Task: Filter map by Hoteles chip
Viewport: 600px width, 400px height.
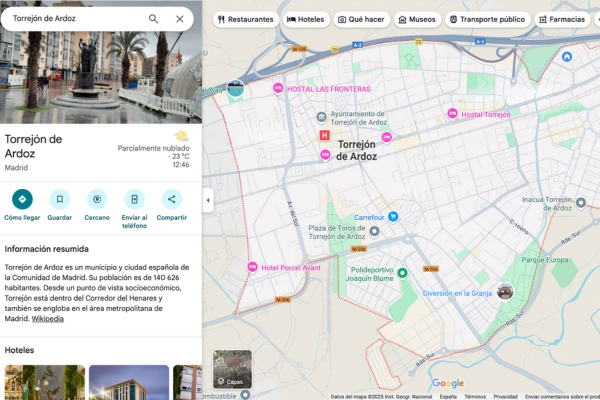Action: pos(306,19)
